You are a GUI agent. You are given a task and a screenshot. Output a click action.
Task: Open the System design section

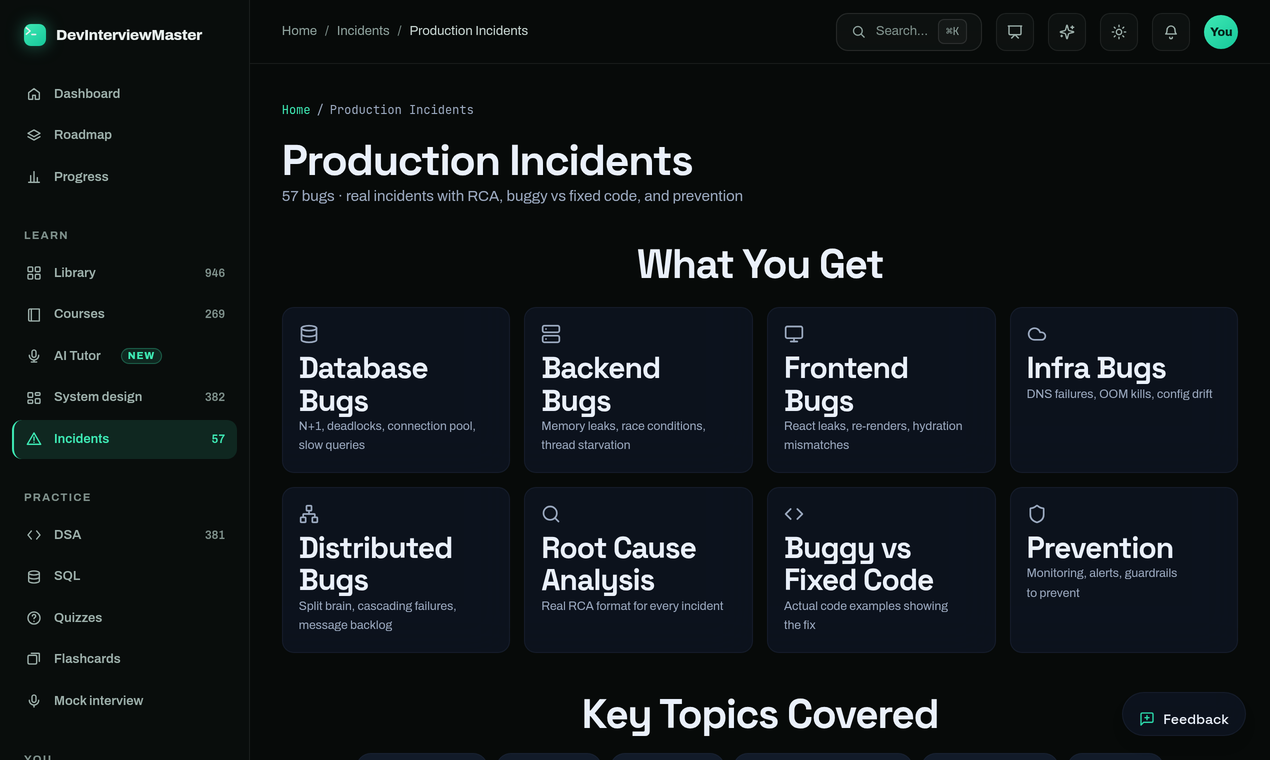[x=125, y=397]
